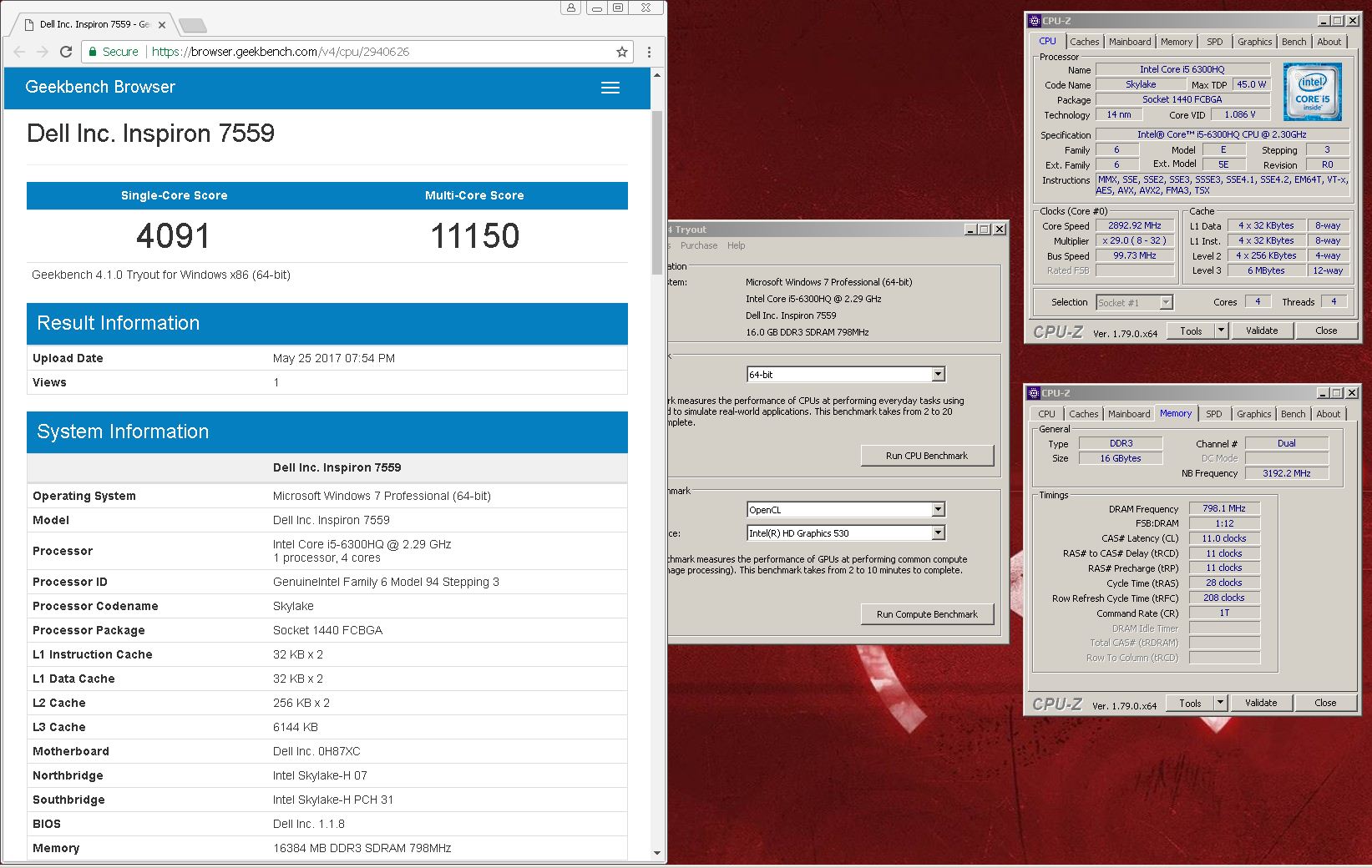Open SPD tab in top CPU-Z window
This screenshot has height=868, width=1372.
tap(1215, 42)
